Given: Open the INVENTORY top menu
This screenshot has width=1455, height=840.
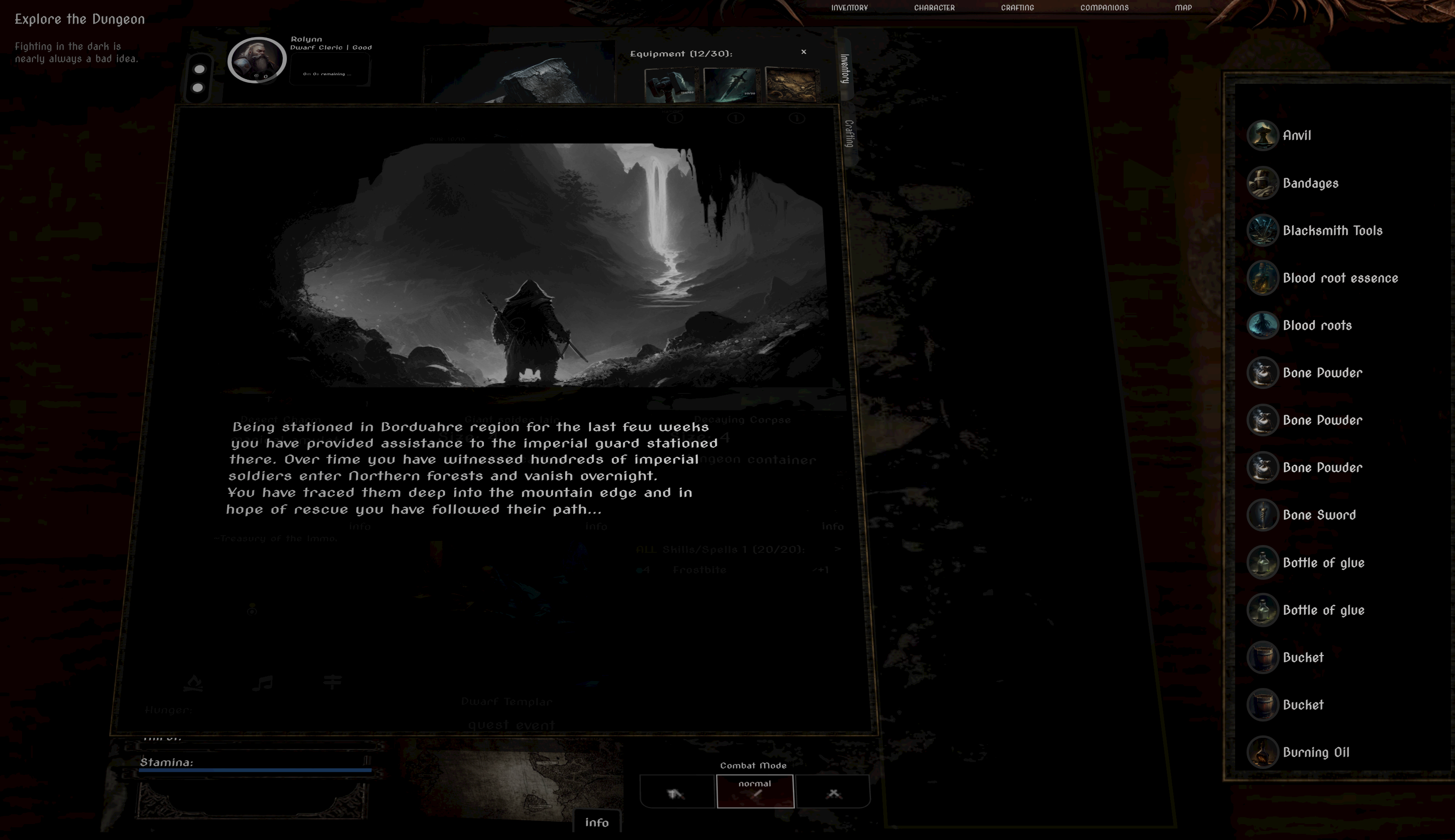Looking at the screenshot, I should pyautogui.click(x=849, y=7).
